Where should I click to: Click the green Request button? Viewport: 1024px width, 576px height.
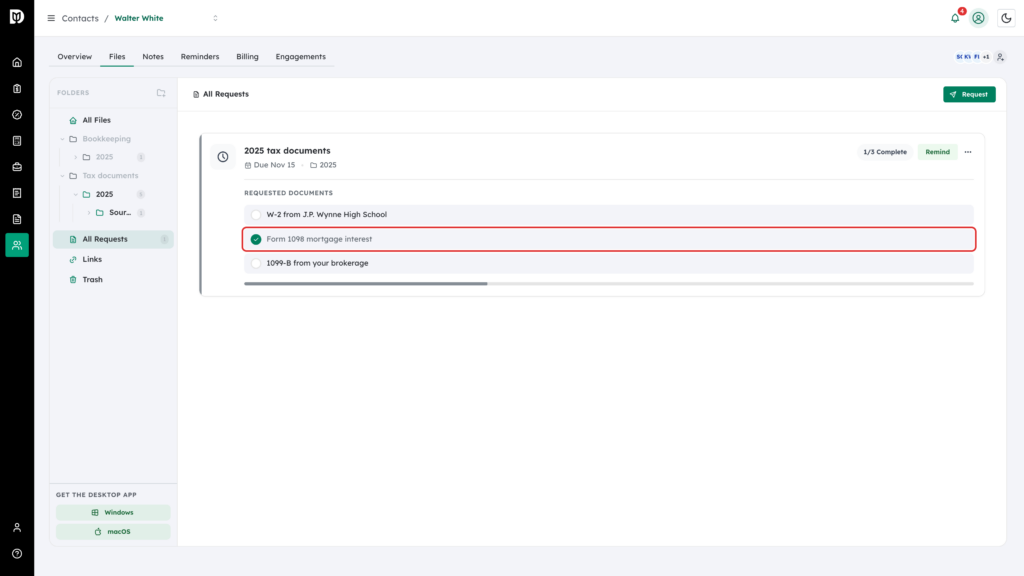point(969,94)
